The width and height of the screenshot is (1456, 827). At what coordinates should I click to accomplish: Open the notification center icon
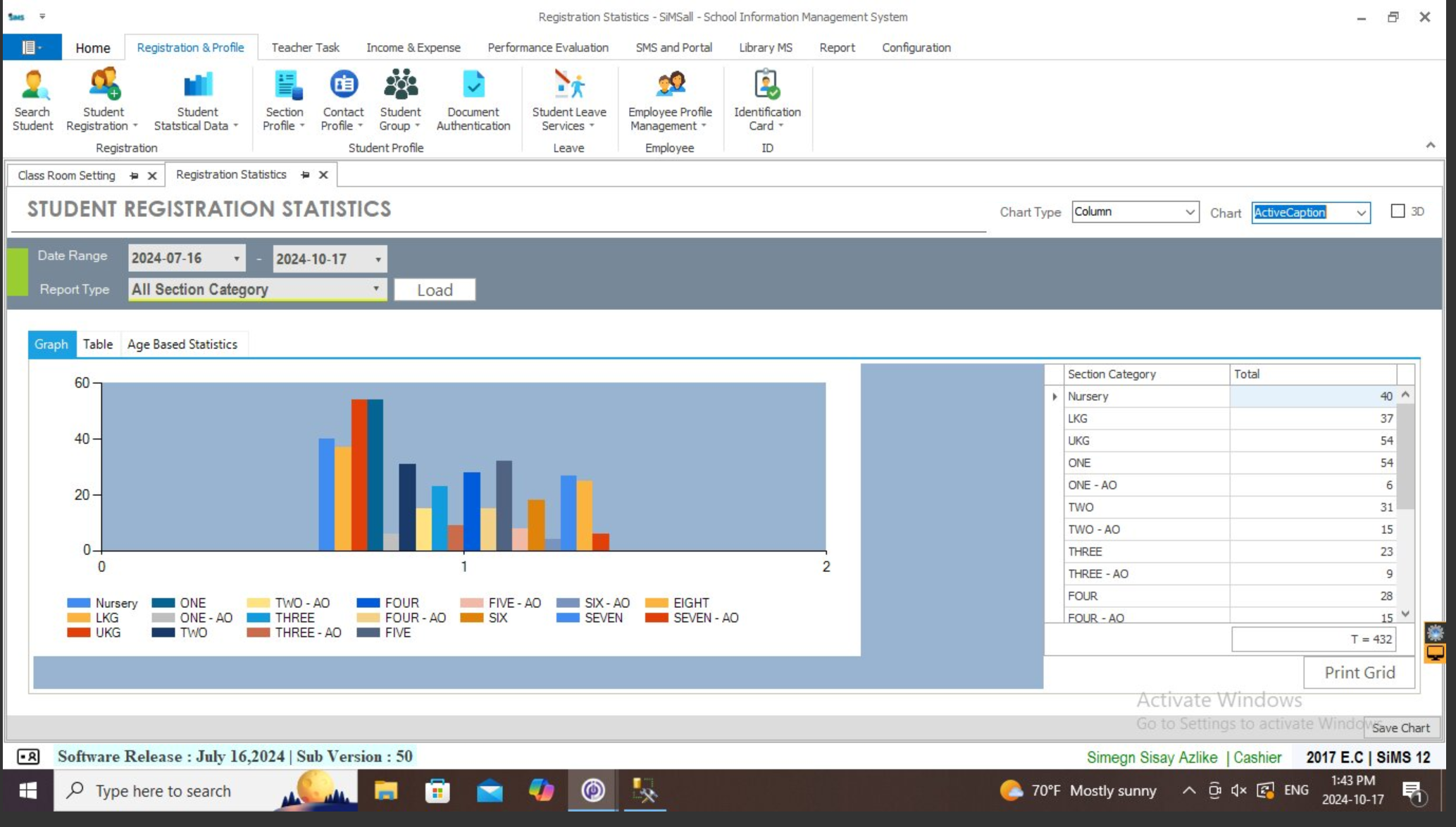(1413, 791)
